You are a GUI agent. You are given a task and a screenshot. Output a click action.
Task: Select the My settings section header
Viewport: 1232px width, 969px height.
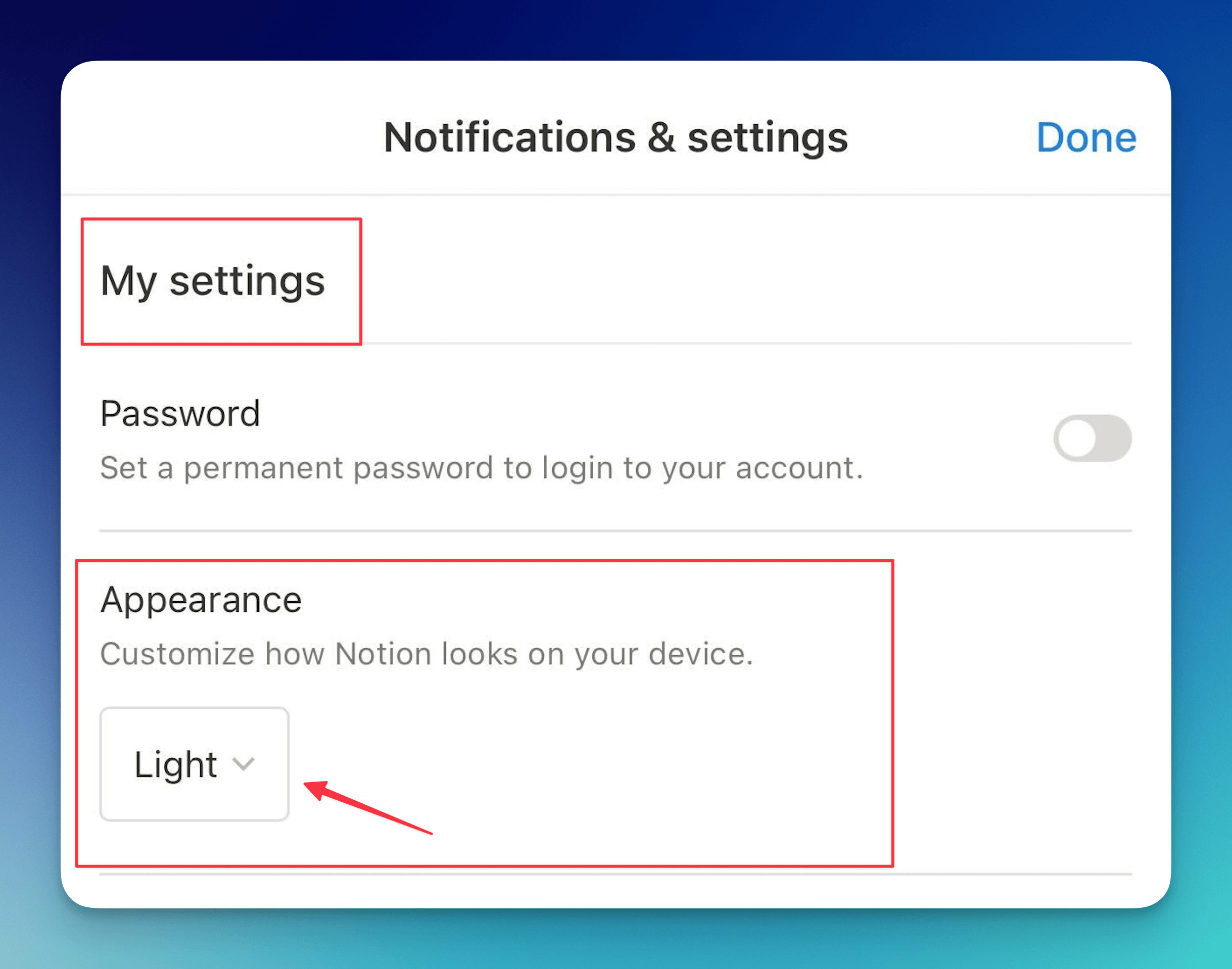click(x=212, y=281)
